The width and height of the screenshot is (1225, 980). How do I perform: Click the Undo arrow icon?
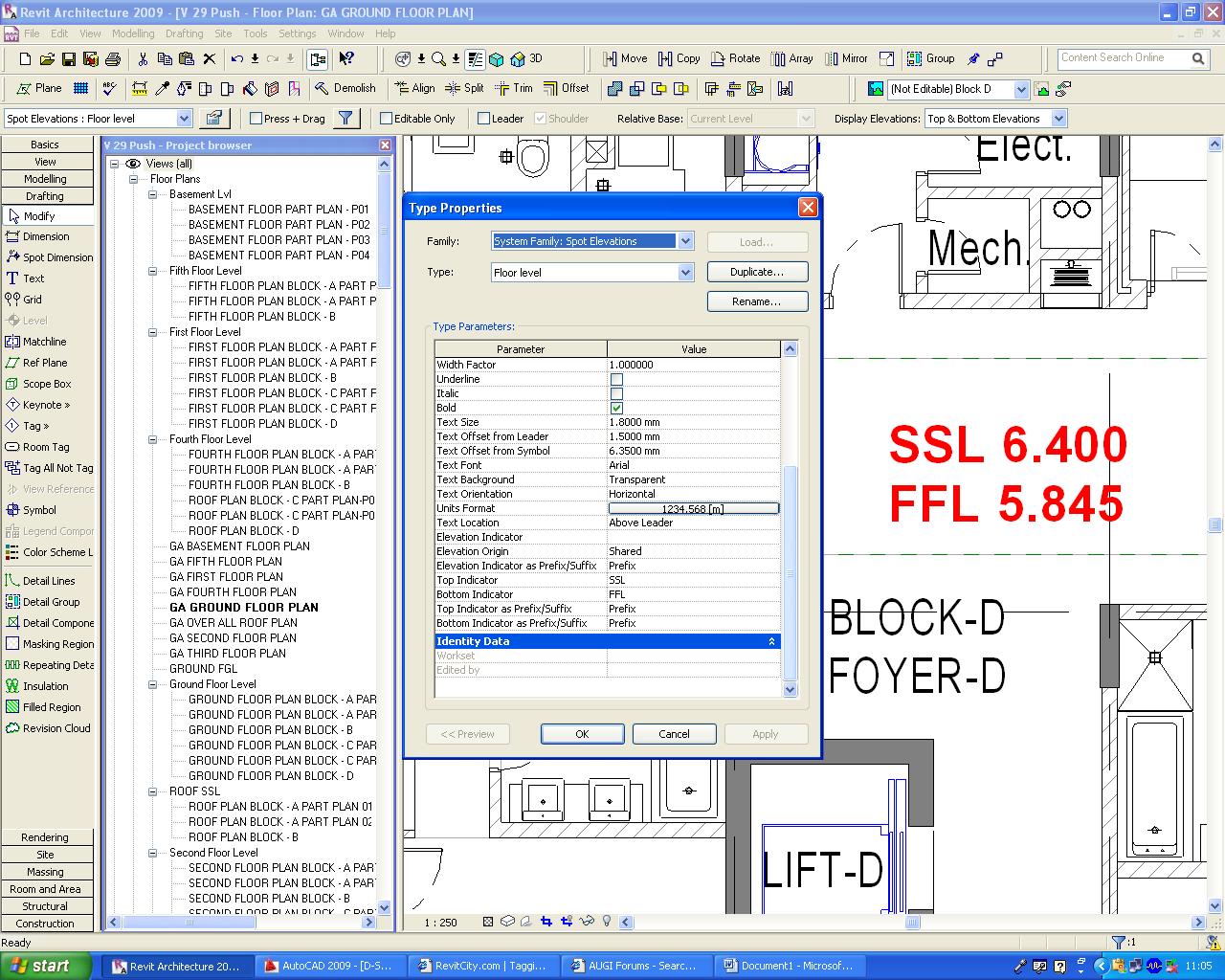[236, 58]
